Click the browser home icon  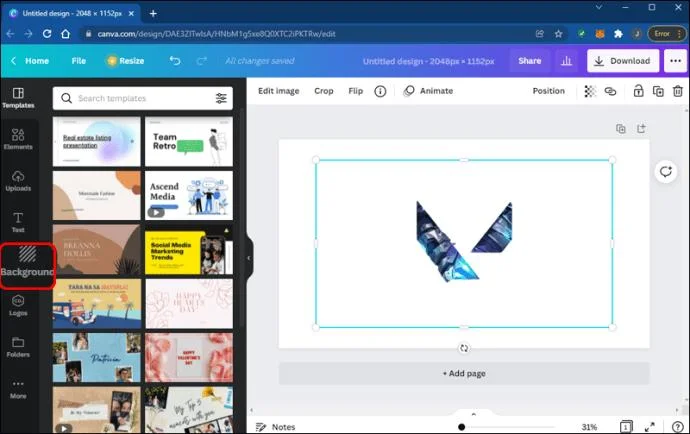[66, 34]
